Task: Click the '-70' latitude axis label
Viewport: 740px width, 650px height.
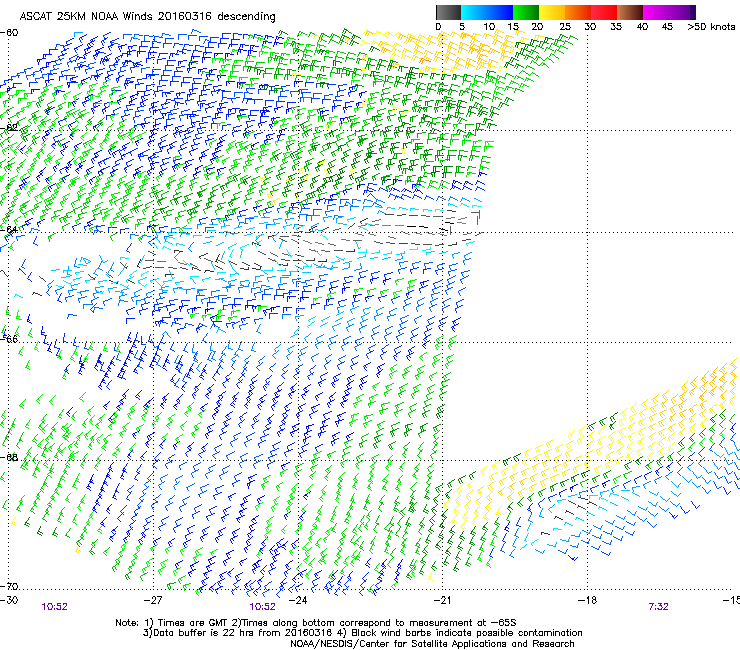Action: tap(9, 586)
